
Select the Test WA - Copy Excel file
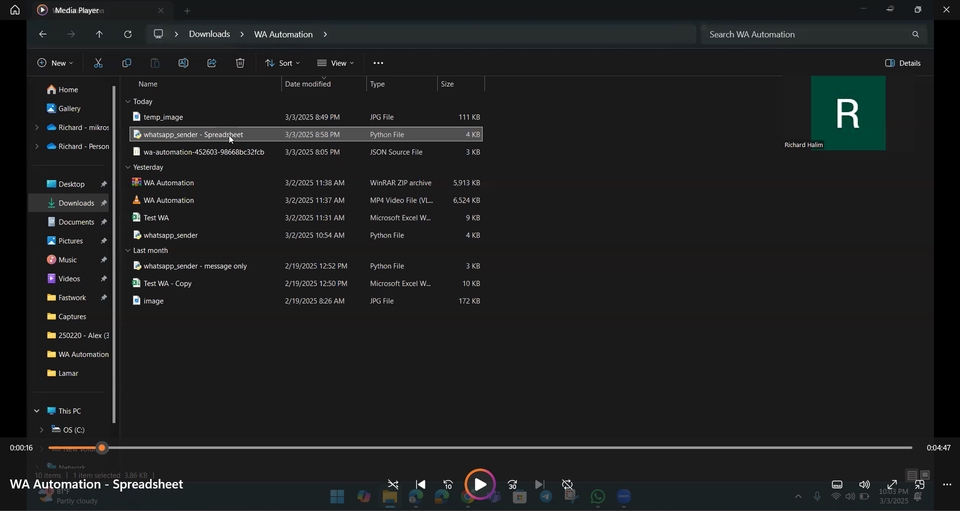(x=306, y=283)
